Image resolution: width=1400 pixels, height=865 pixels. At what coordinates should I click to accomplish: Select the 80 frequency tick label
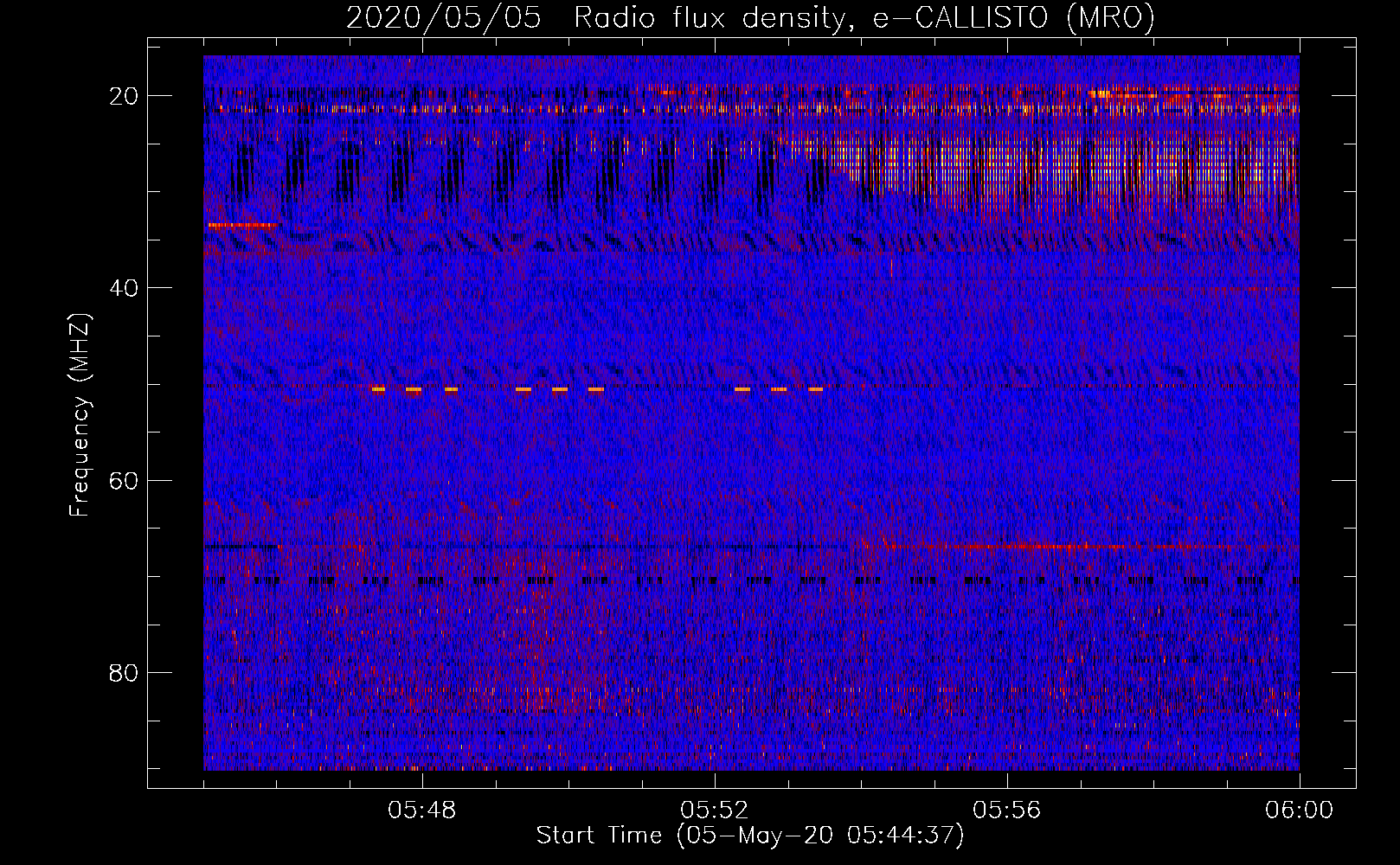(125, 672)
